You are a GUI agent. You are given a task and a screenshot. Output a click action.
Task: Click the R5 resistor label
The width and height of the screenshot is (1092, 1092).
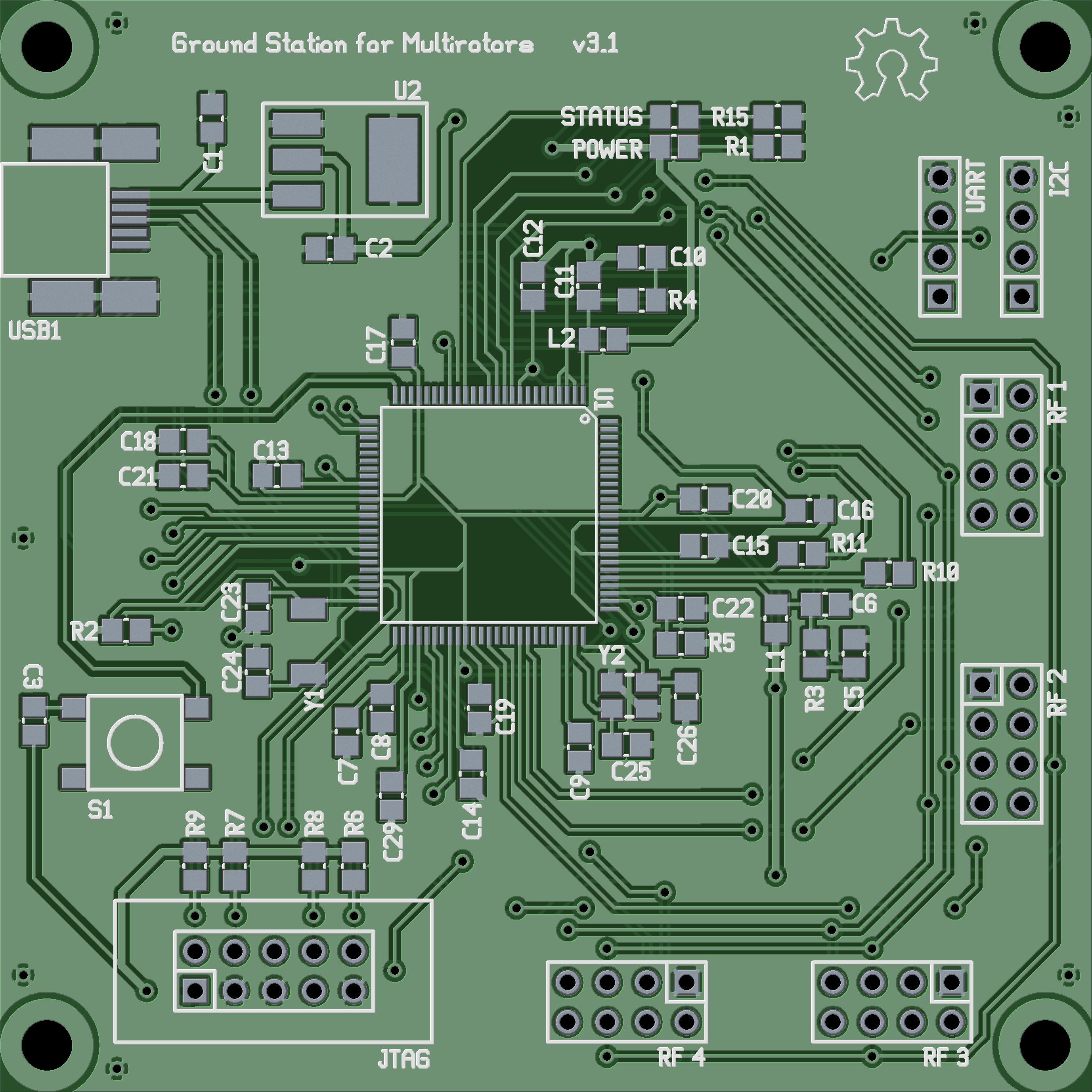[722, 643]
